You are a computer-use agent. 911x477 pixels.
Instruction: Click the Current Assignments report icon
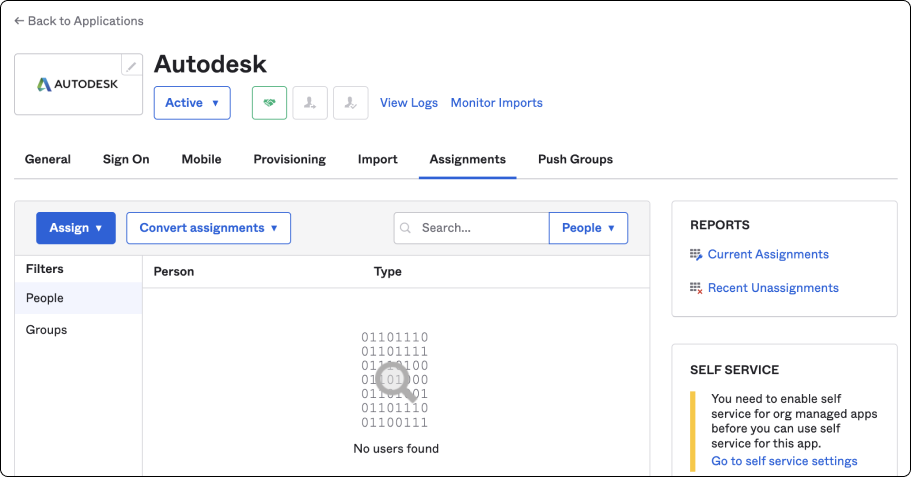click(x=696, y=255)
